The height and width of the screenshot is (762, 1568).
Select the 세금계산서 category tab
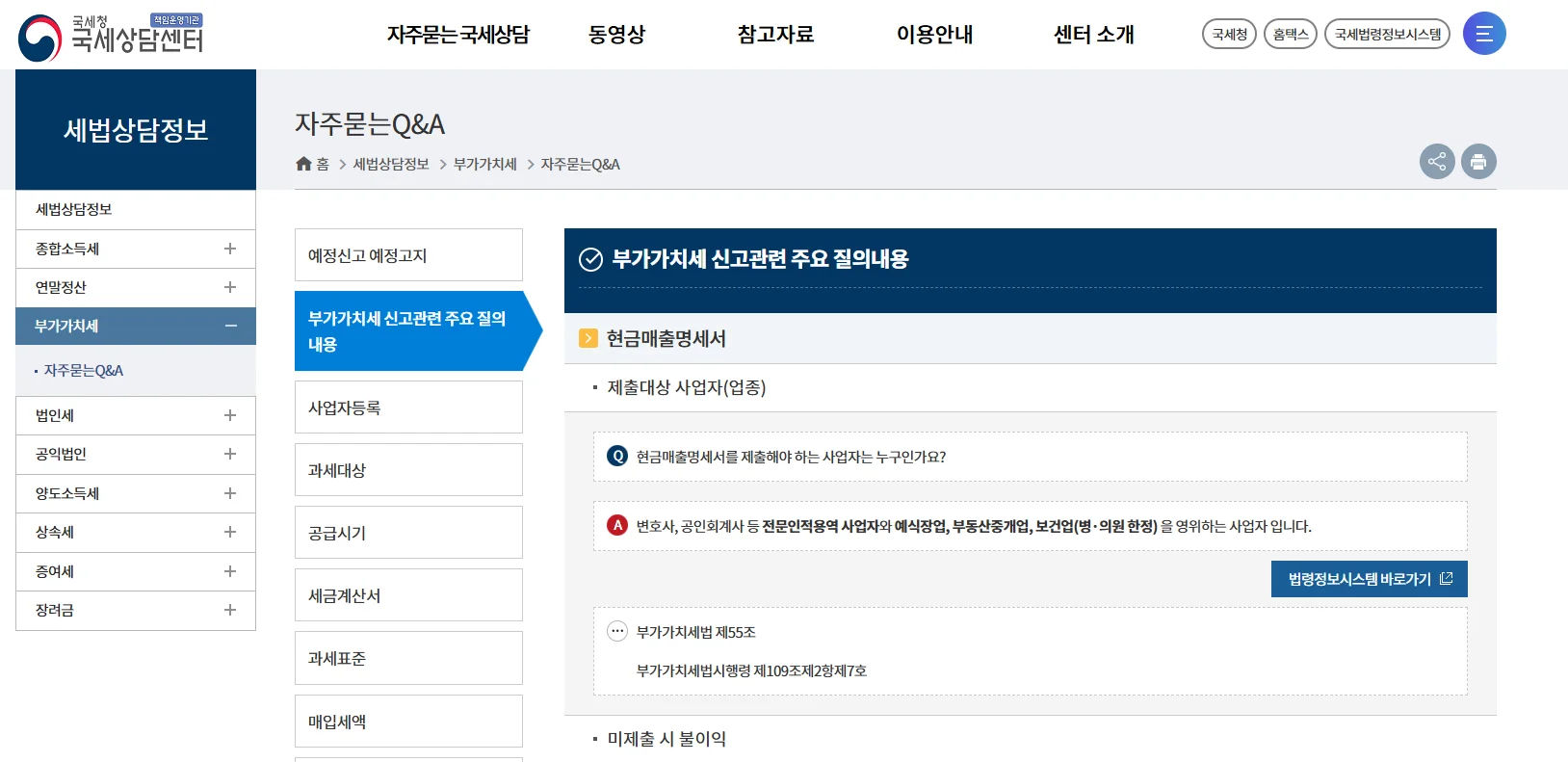pyautogui.click(x=408, y=595)
